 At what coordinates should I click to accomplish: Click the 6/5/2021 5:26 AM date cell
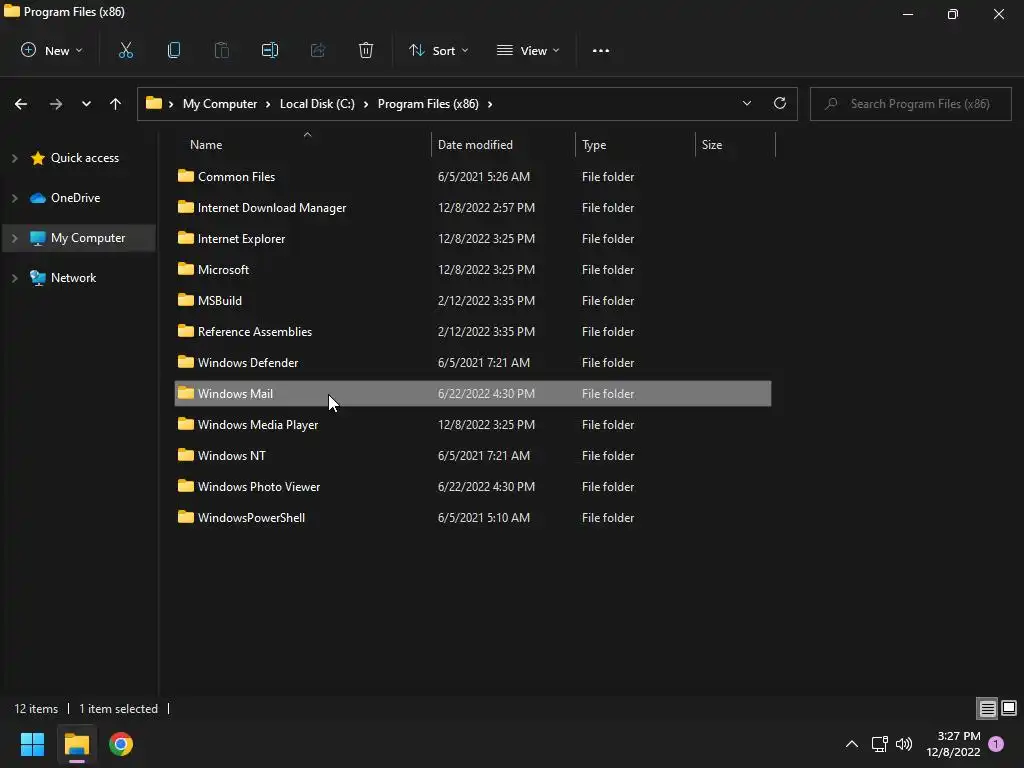484,176
